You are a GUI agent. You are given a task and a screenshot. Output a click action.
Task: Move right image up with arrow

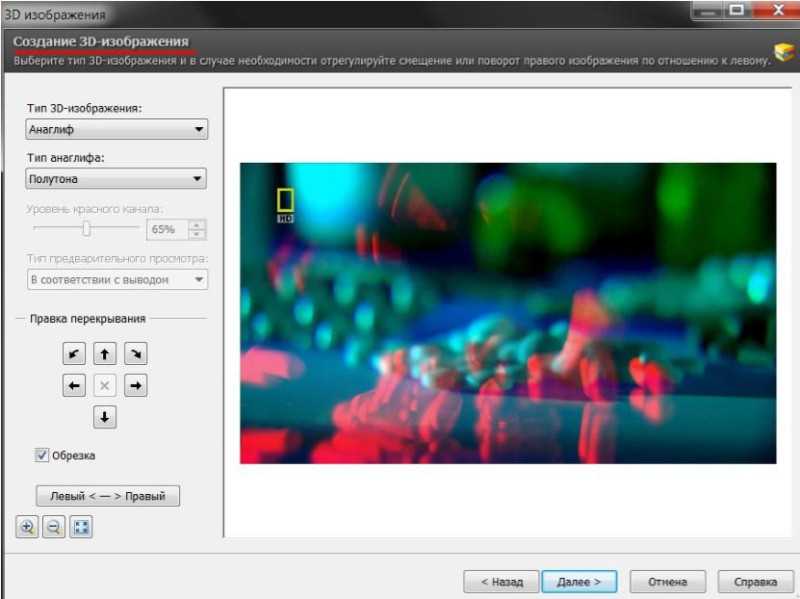click(x=105, y=354)
